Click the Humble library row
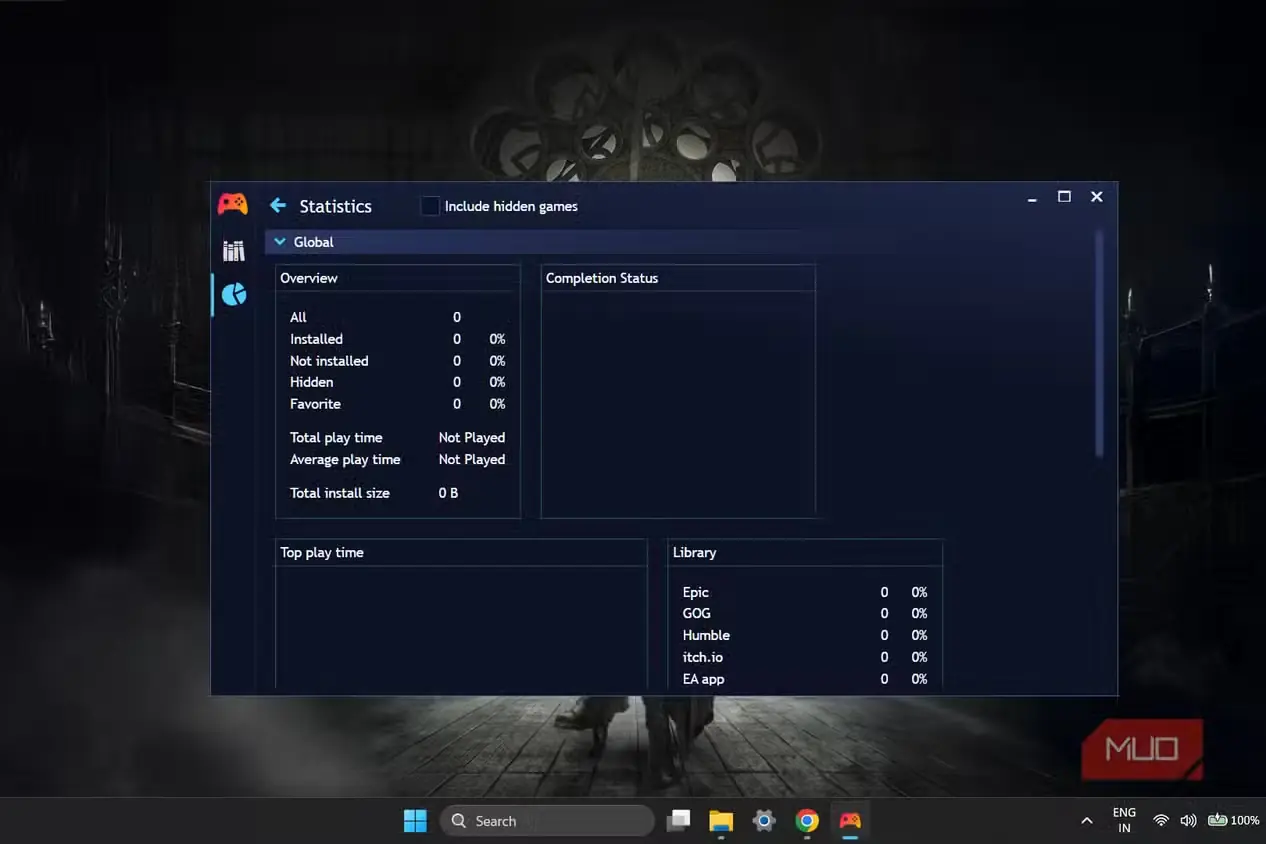The image size is (1266, 844). 805,635
